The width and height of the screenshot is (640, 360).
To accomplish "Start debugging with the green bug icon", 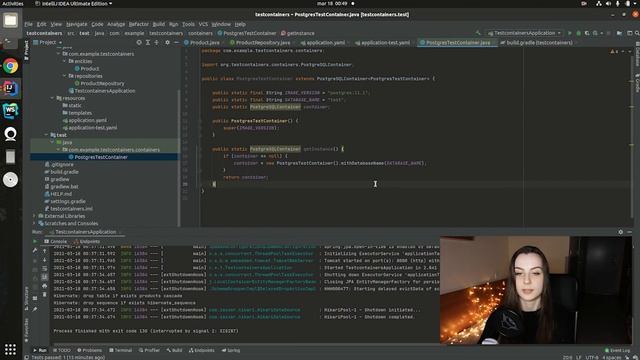I will [578, 33].
